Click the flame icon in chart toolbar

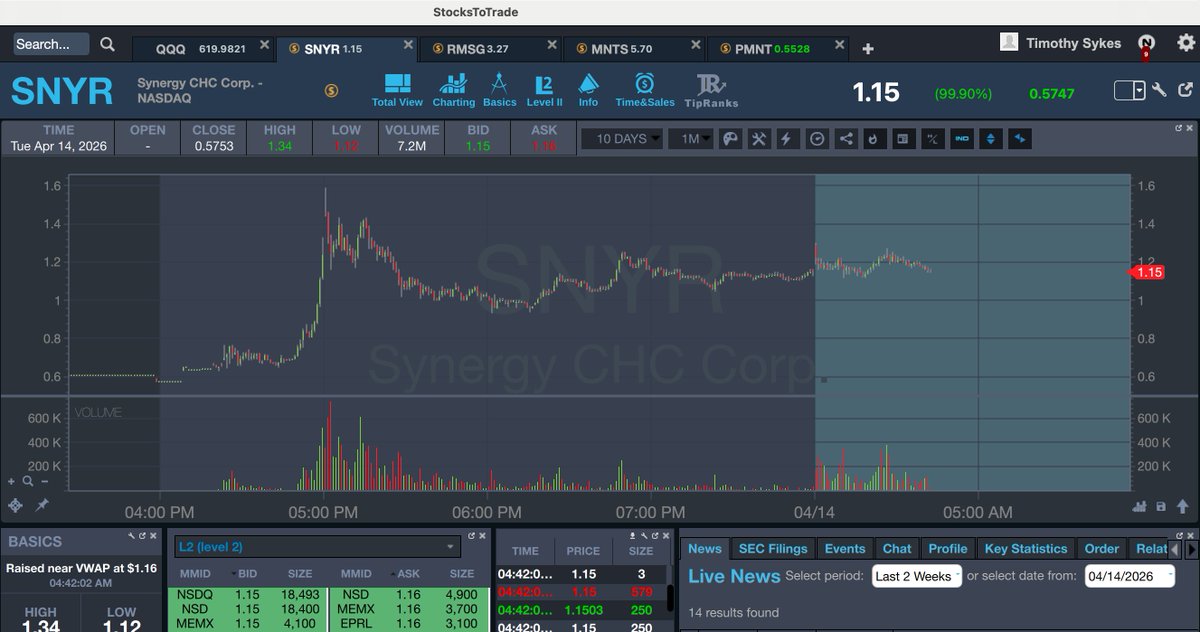click(873, 139)
